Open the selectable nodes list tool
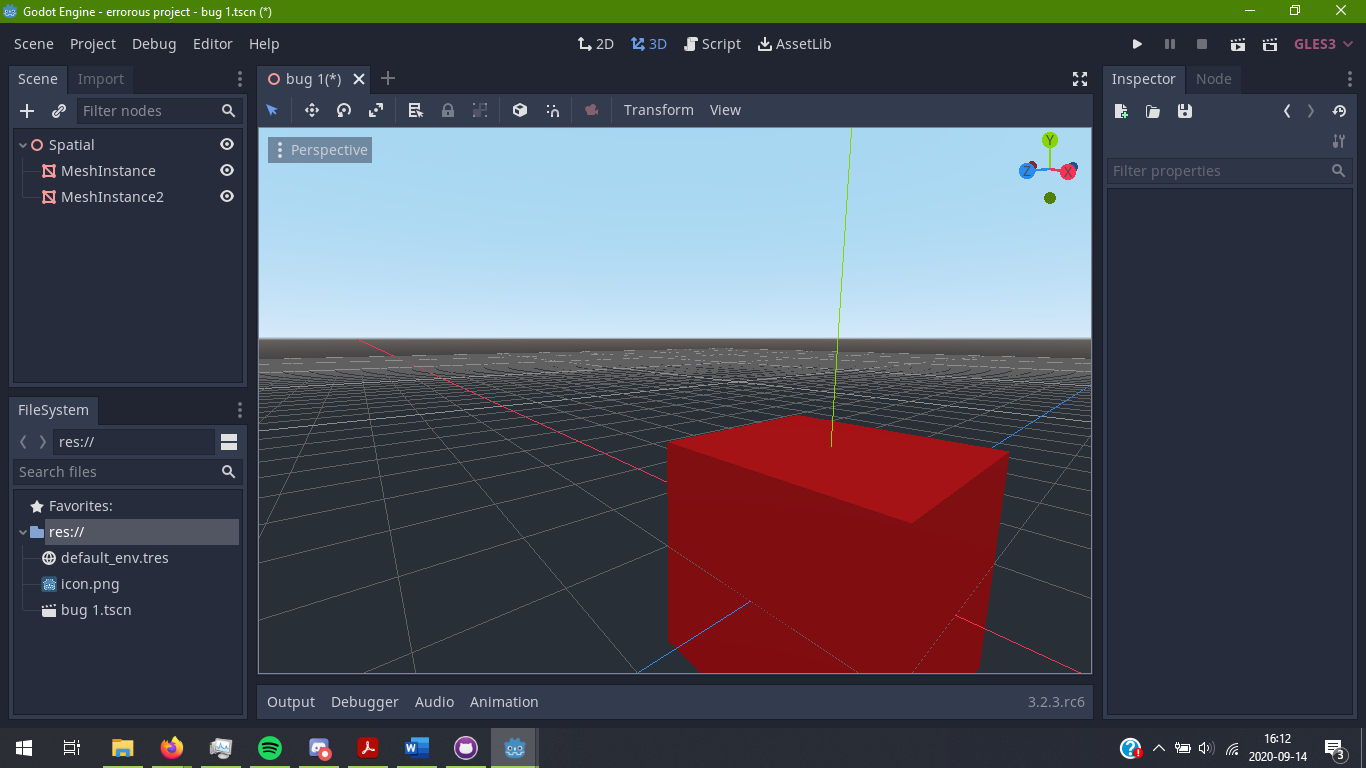Viewport: 1366px width, 768px height. [x=416, y=110]
